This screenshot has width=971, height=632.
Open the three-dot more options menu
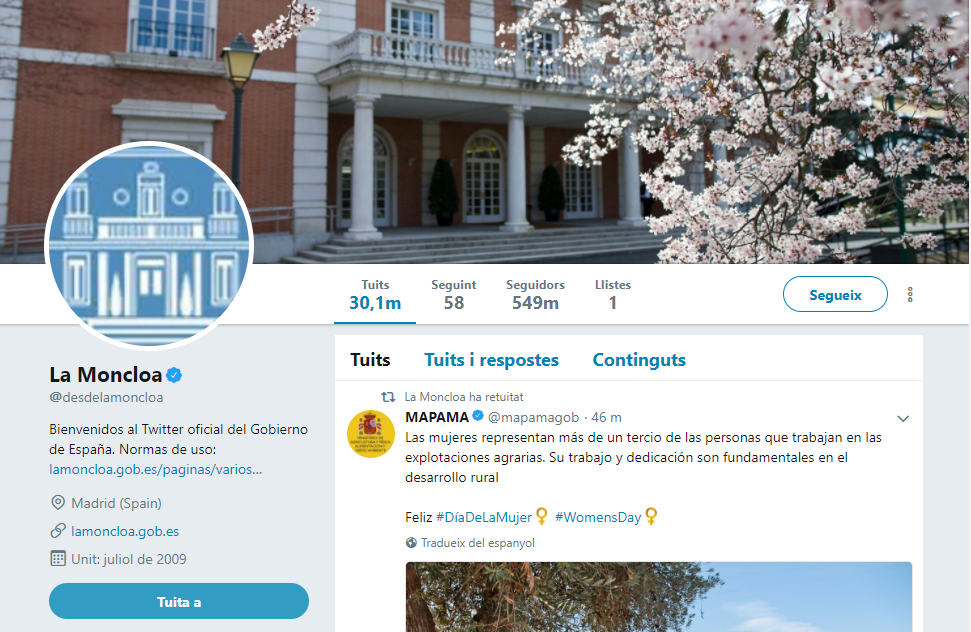910,295
